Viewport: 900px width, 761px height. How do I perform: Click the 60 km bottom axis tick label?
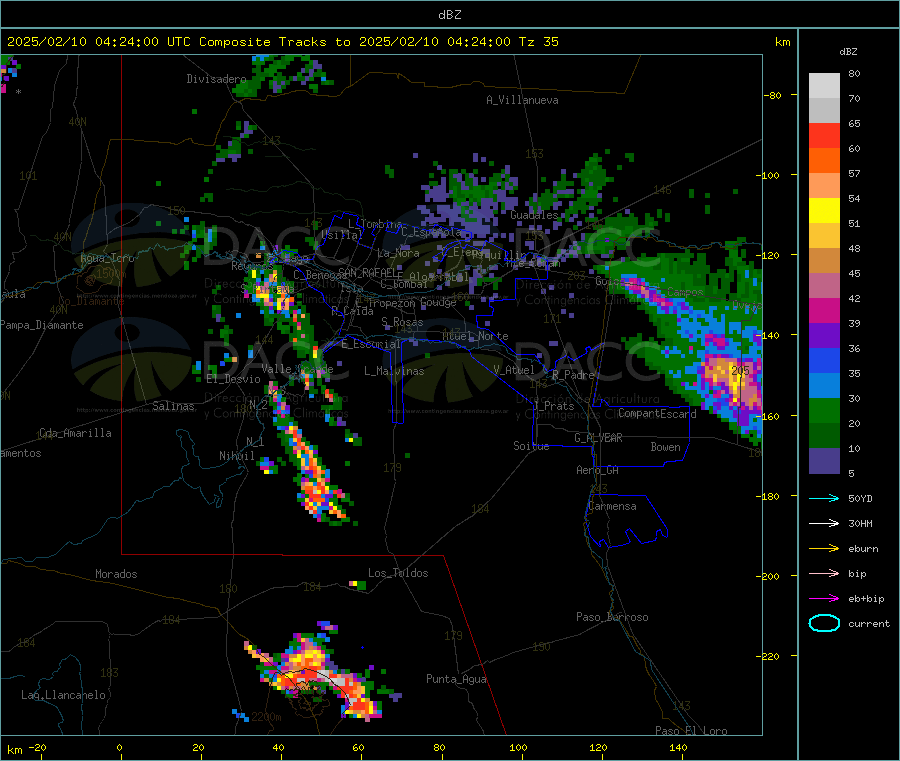[358, 748]
